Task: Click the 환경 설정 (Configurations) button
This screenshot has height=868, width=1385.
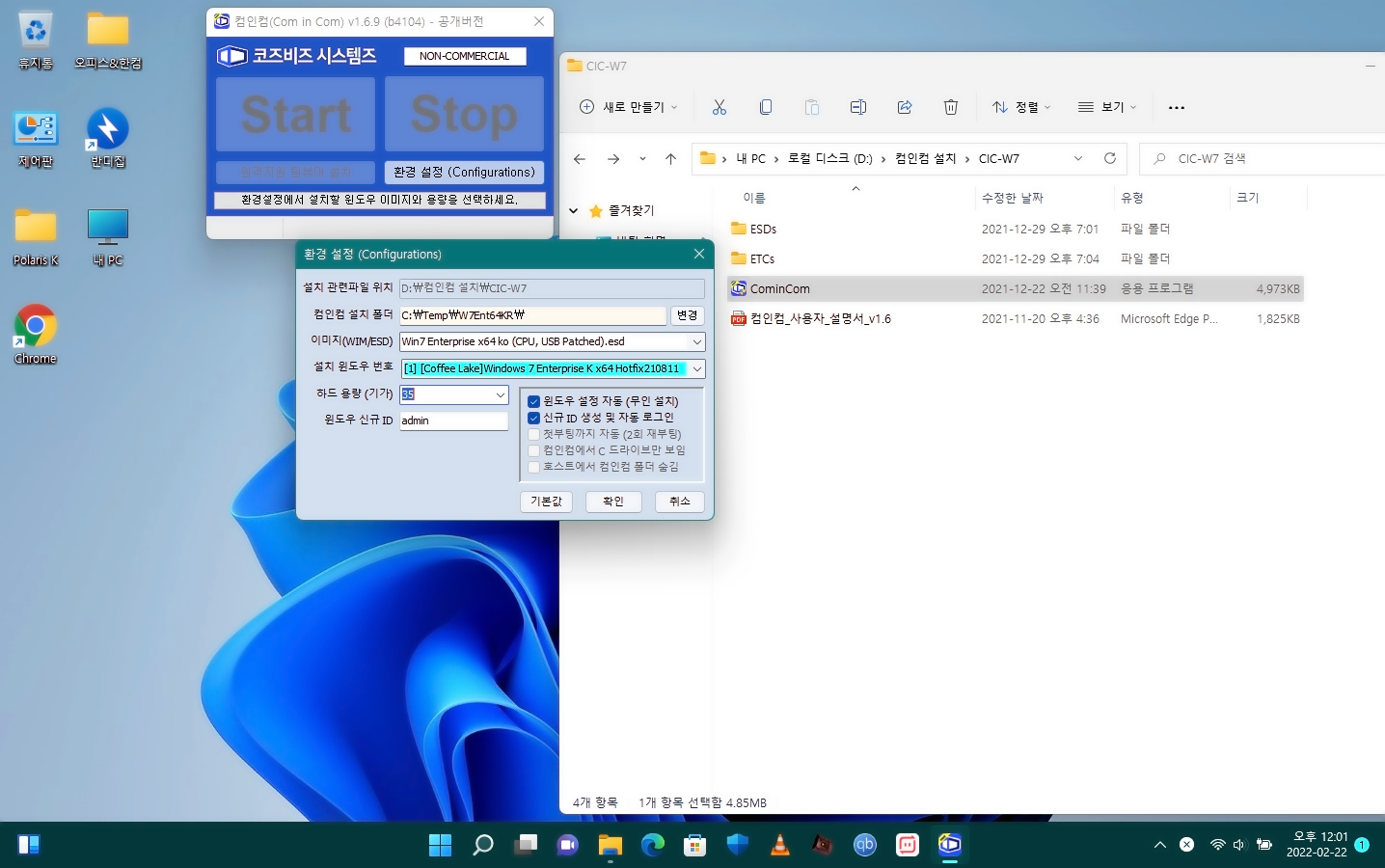Action: [x=464, y=173]
